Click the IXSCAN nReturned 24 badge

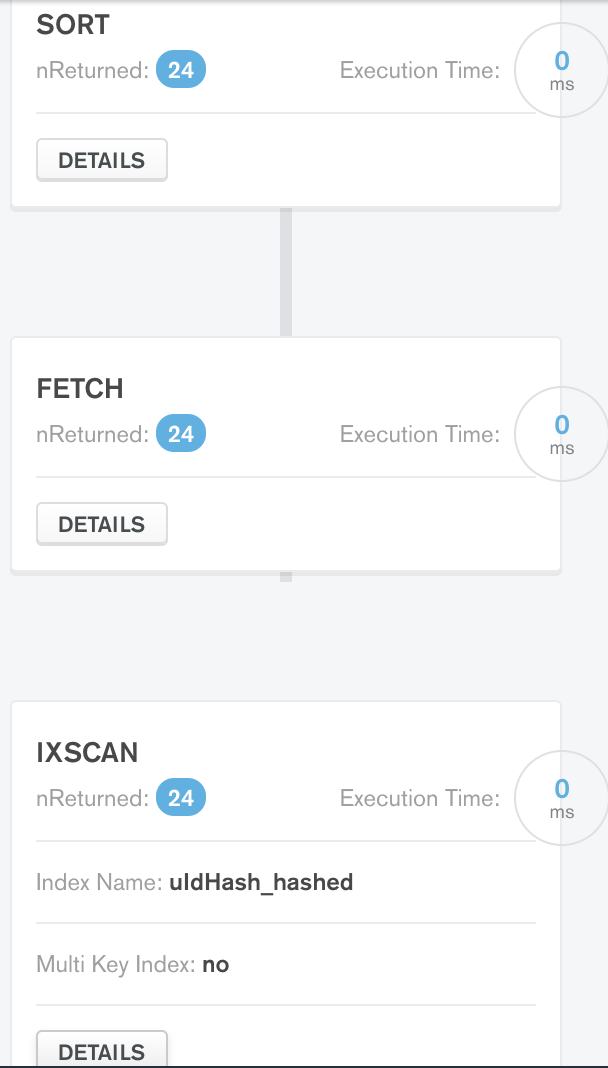click(x=181, y=799)
